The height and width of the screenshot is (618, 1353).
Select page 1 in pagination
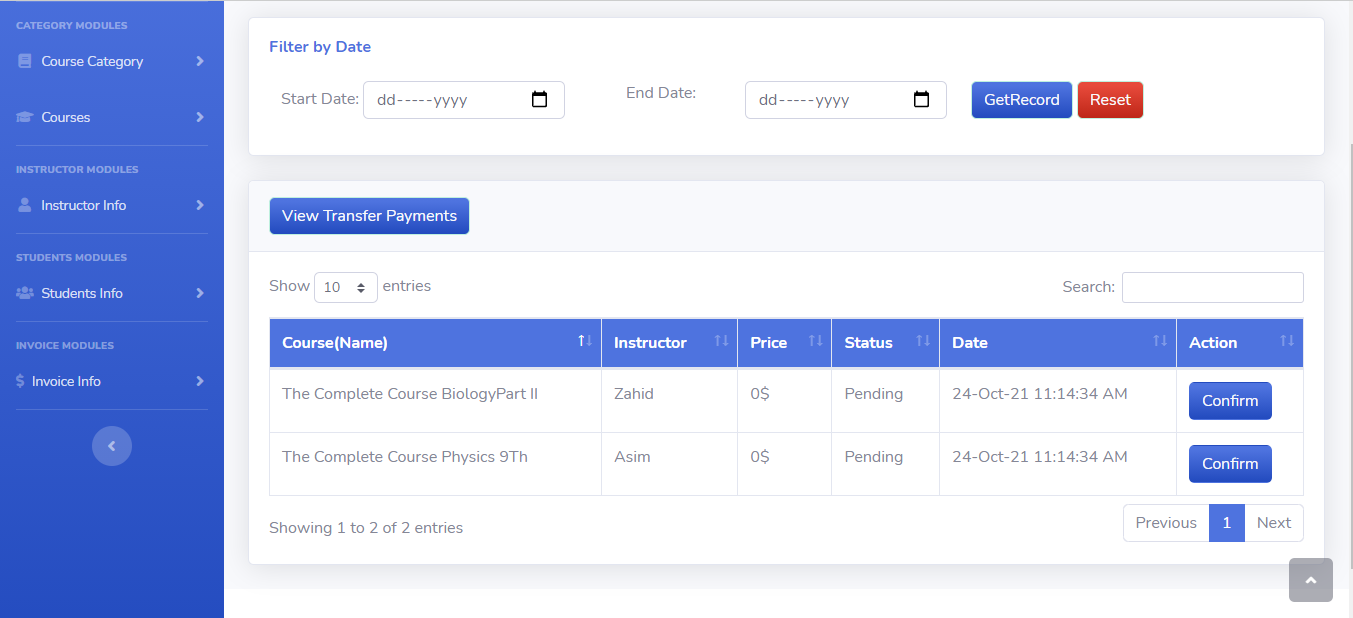click(x=1227, y=523)
